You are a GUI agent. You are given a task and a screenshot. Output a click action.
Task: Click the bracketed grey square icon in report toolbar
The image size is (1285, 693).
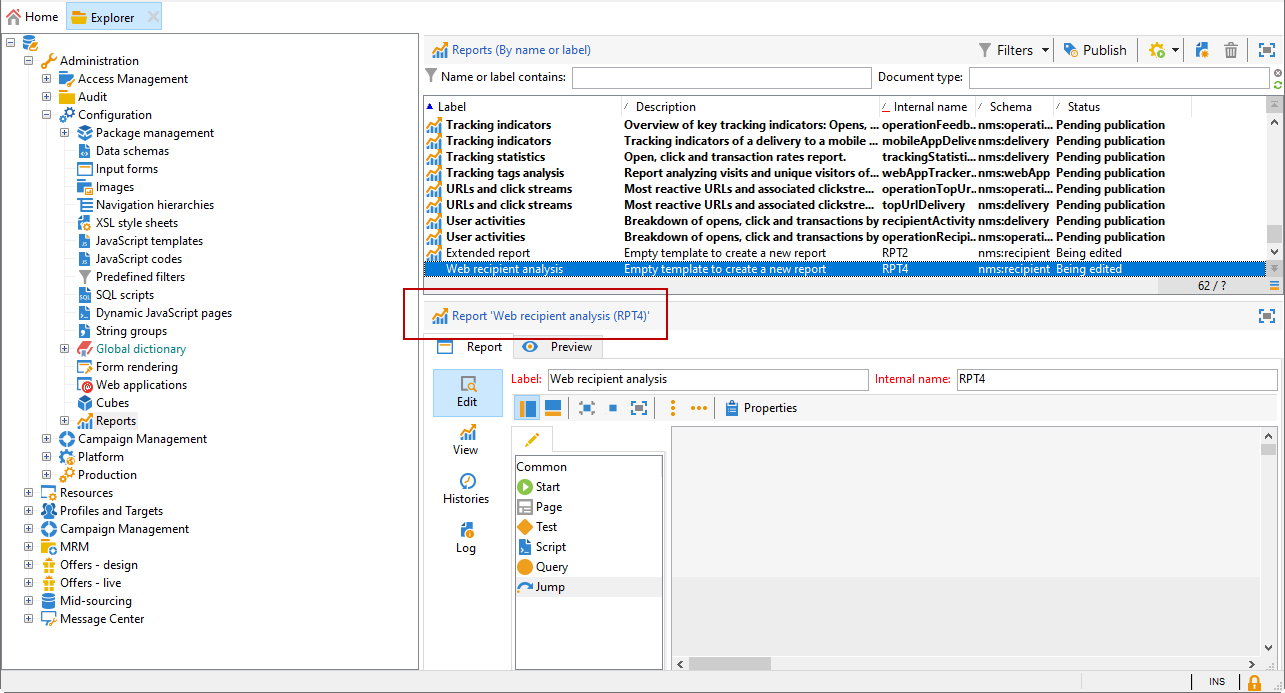coord(639,408)
